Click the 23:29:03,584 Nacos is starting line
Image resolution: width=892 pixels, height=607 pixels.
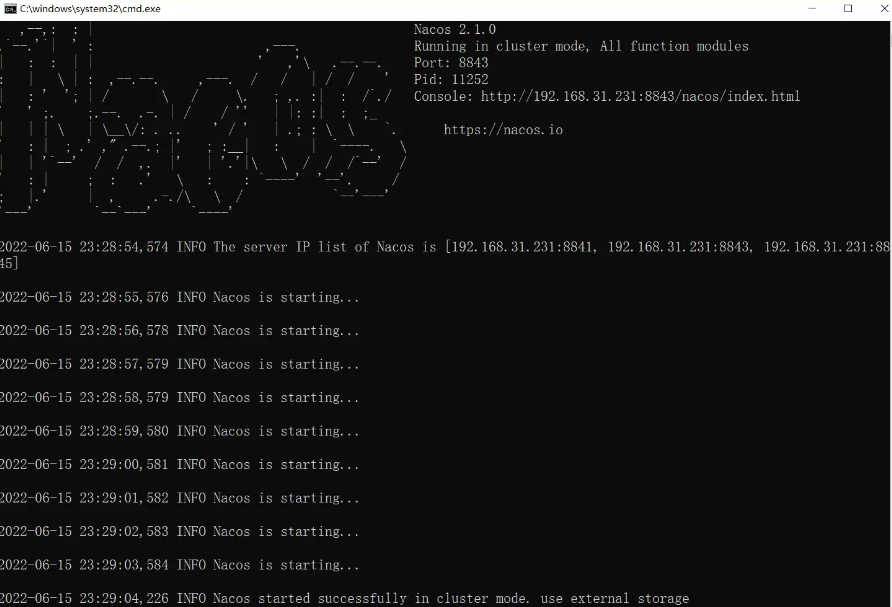[x=180, y=565]
